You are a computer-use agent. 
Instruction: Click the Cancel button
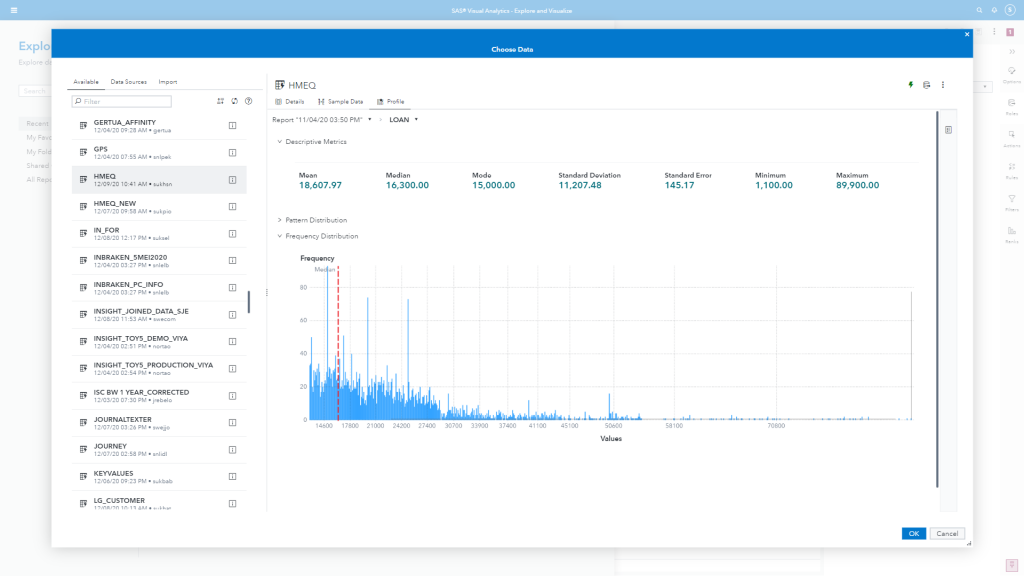[947, 534]
